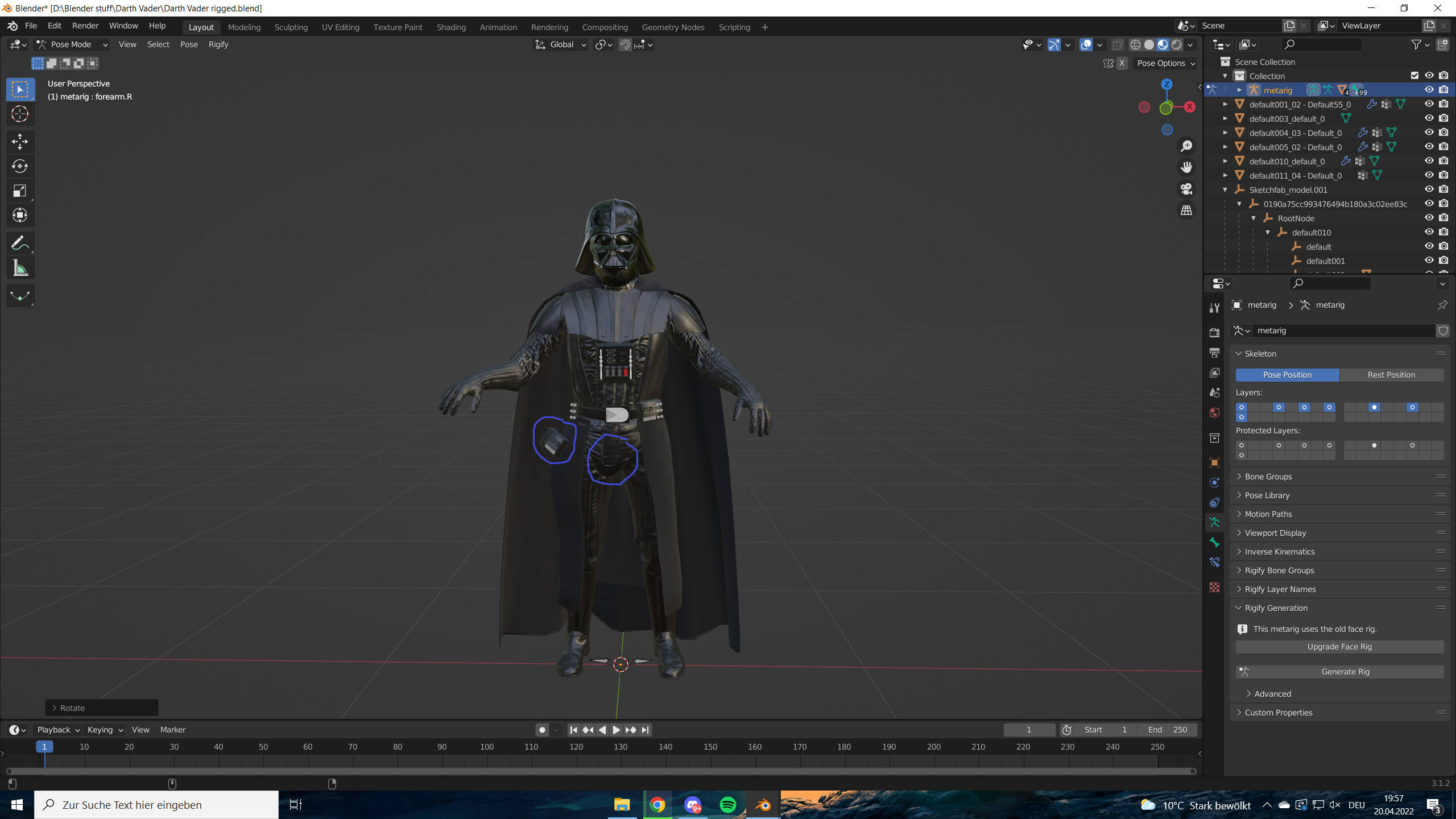Select the Move tool
1456x819 pixels.
[20, 141]
